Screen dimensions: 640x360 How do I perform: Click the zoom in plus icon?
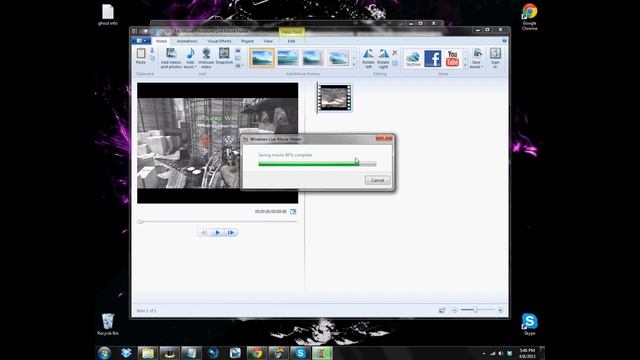(500, 310)
